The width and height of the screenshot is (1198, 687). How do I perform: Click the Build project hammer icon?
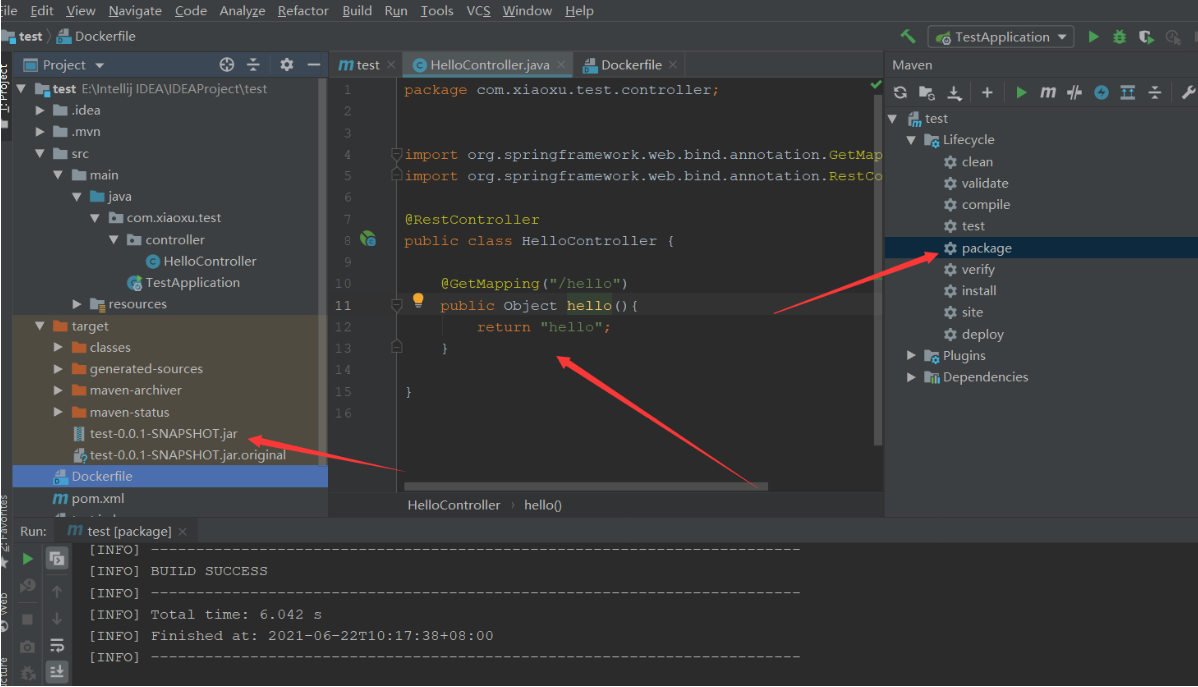pos(908,37)
